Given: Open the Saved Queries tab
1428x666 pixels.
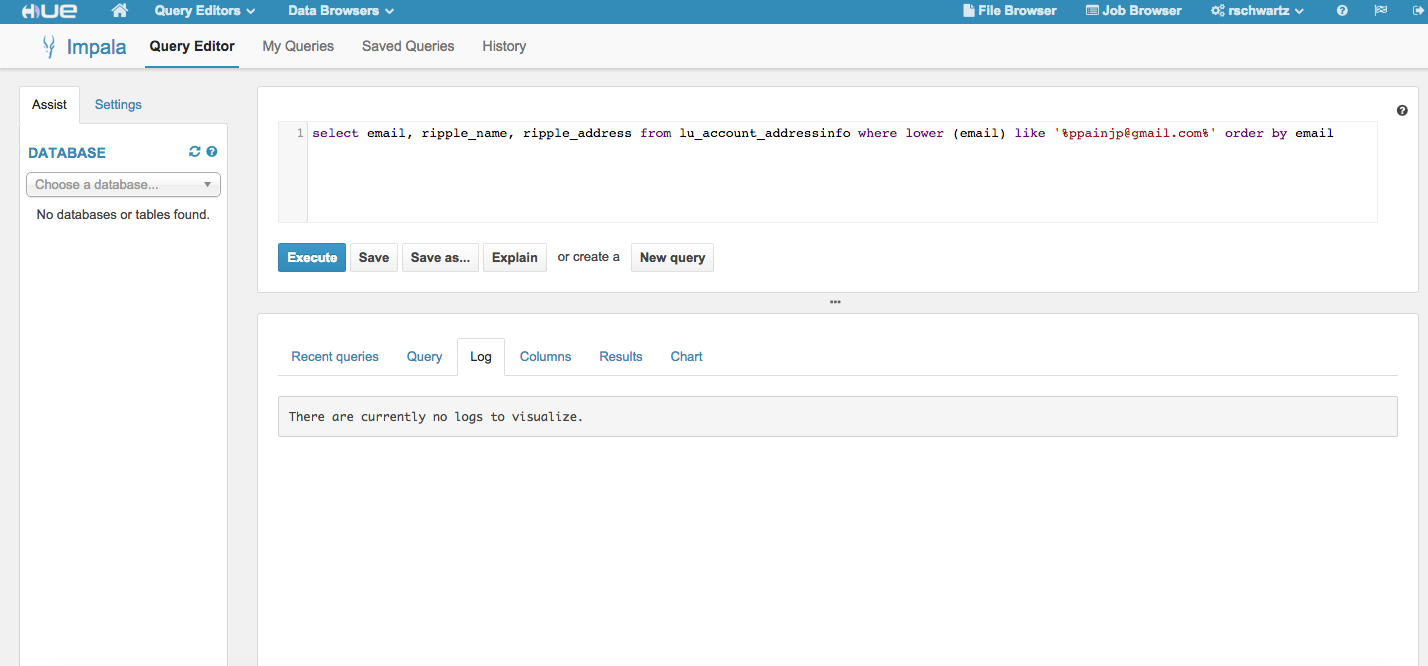Looking at the screenshot, I should [408, 46].
